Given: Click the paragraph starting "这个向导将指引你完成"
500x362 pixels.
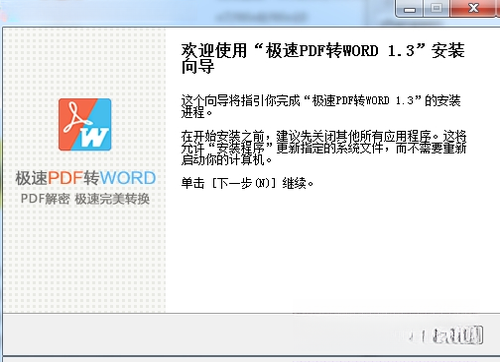Looking at the screenshot, I should (x=321, y=106).
